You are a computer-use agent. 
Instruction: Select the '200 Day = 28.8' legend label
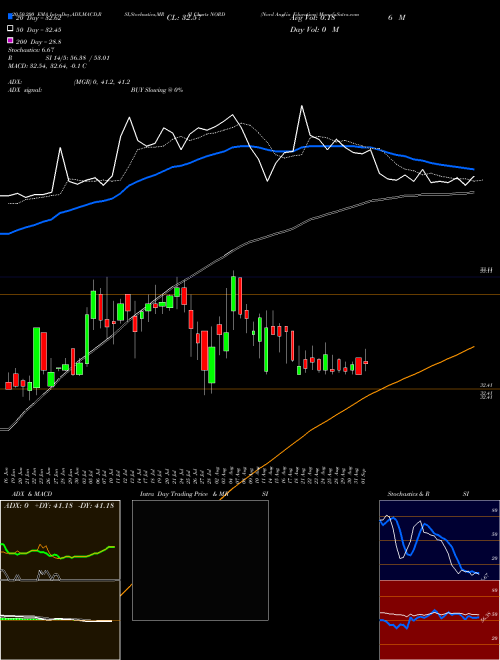(38, 41)
